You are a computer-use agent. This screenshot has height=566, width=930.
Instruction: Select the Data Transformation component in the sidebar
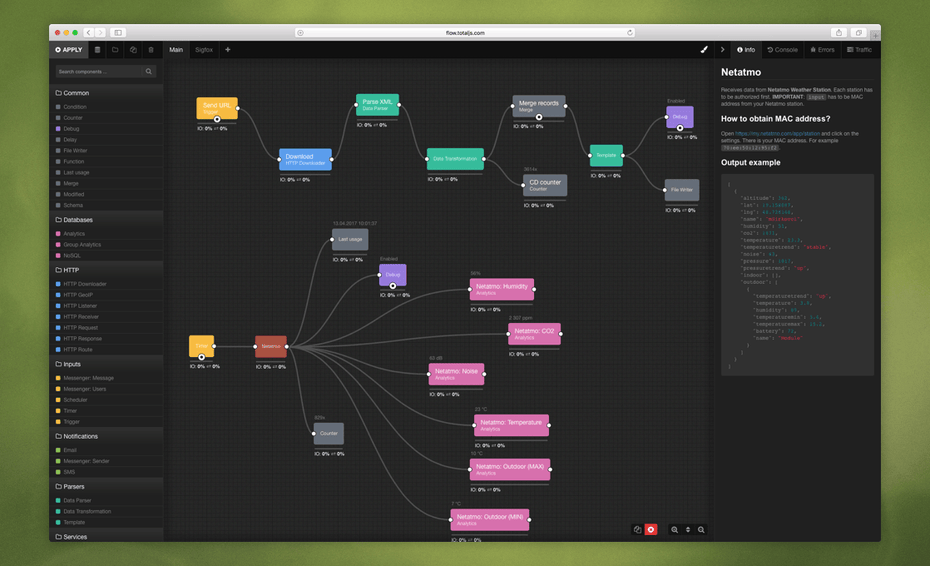[x=106, y=511]
